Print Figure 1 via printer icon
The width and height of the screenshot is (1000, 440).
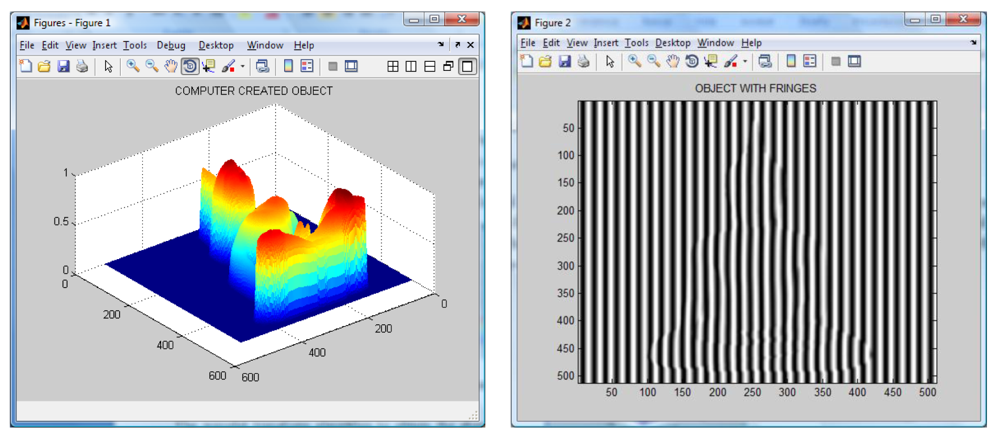(x=82, y=67)
